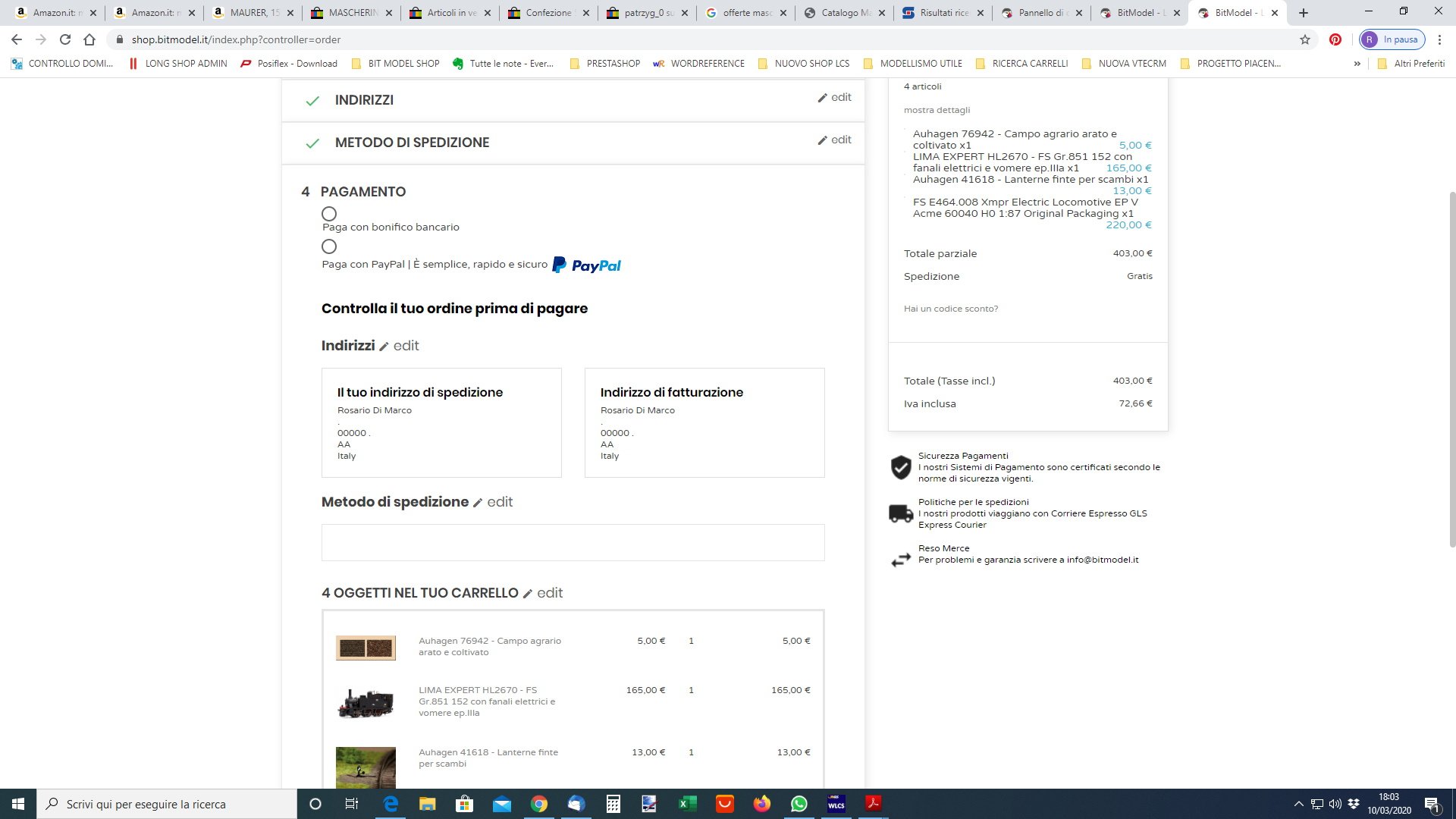This screenshot has width=1456, height=819.
Task: Reload the page with refresh icon
Action: 65,39
